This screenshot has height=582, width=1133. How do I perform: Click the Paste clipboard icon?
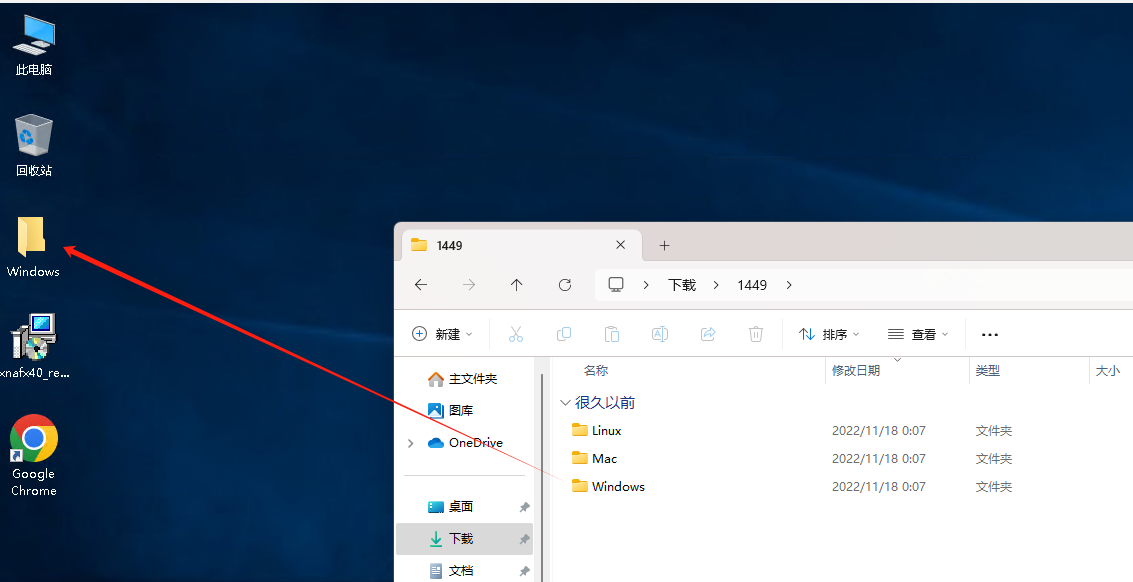click(x=611, y=334)
